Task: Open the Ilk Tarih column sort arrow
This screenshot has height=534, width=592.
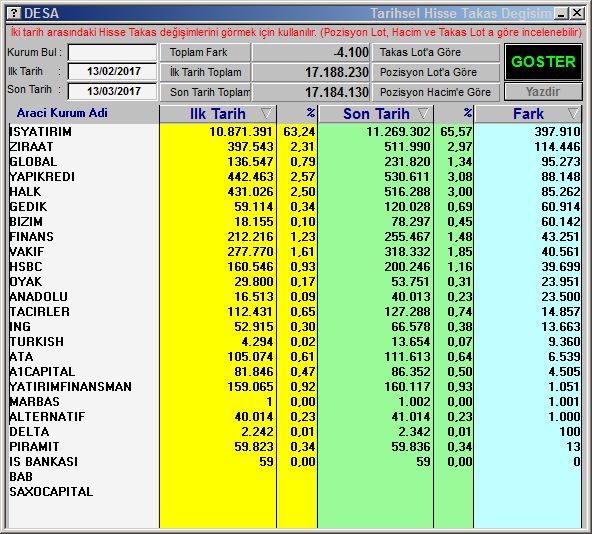Action: pos(266,113)
